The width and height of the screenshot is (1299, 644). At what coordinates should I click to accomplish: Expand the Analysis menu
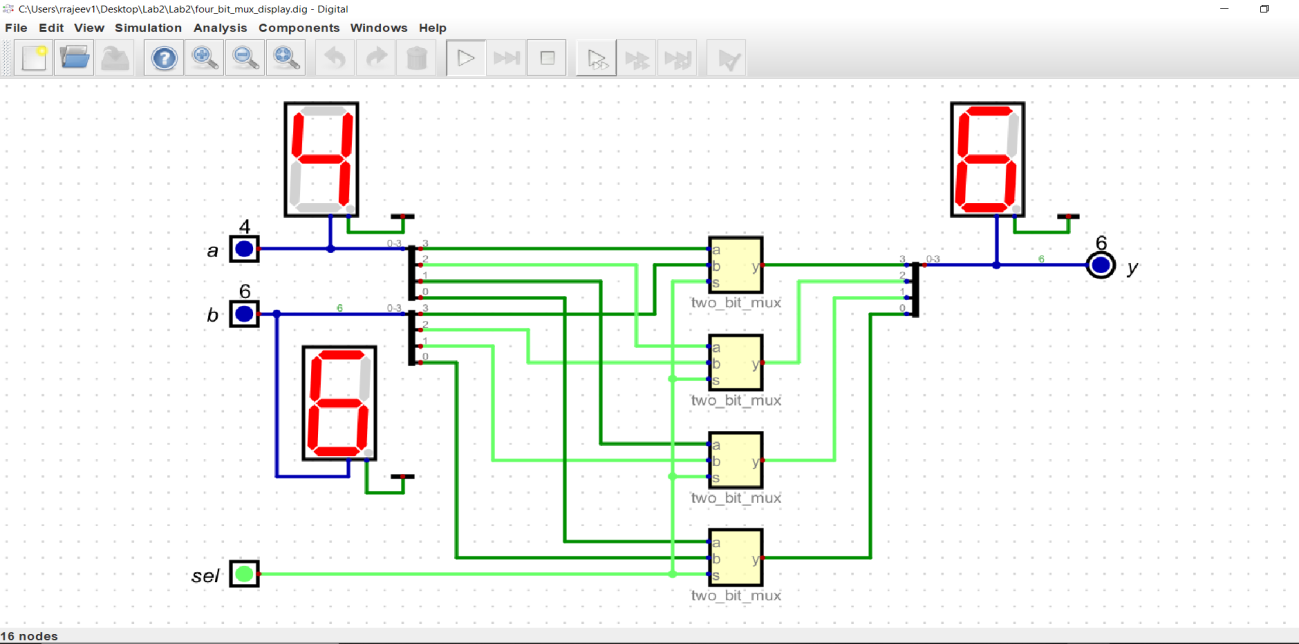pyautogui.click(x=220, y=28)
